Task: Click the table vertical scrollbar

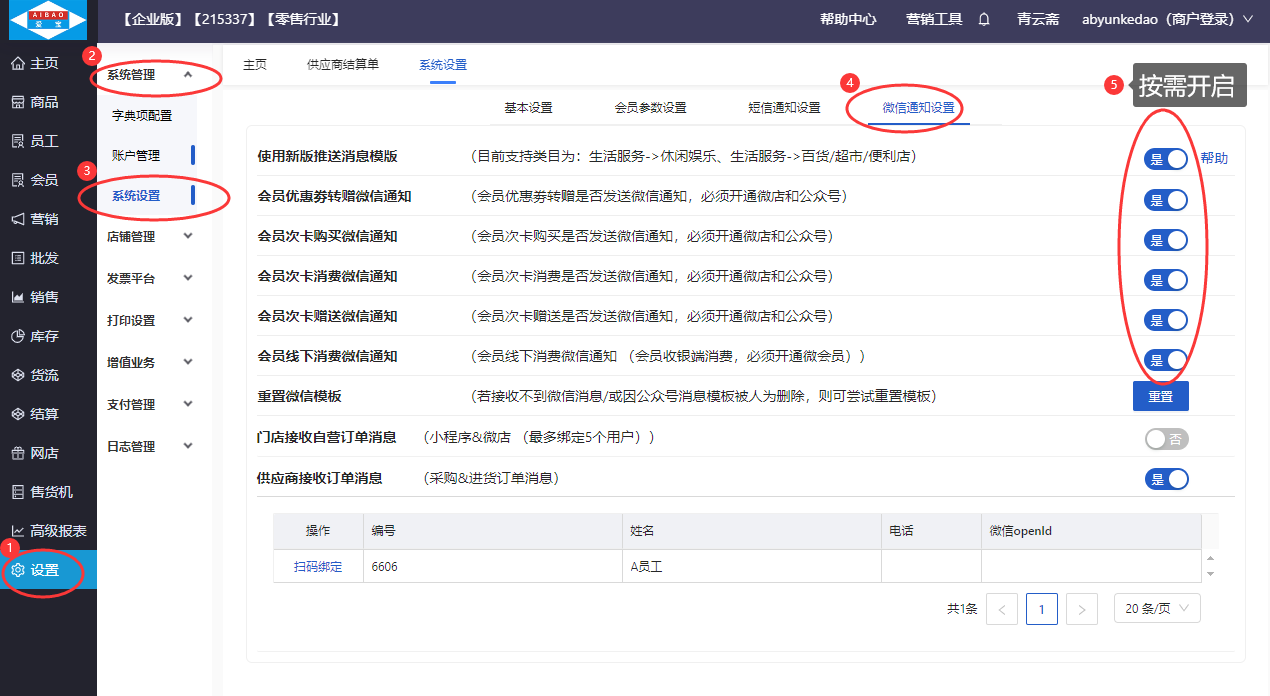Action: pos(1210,566)
